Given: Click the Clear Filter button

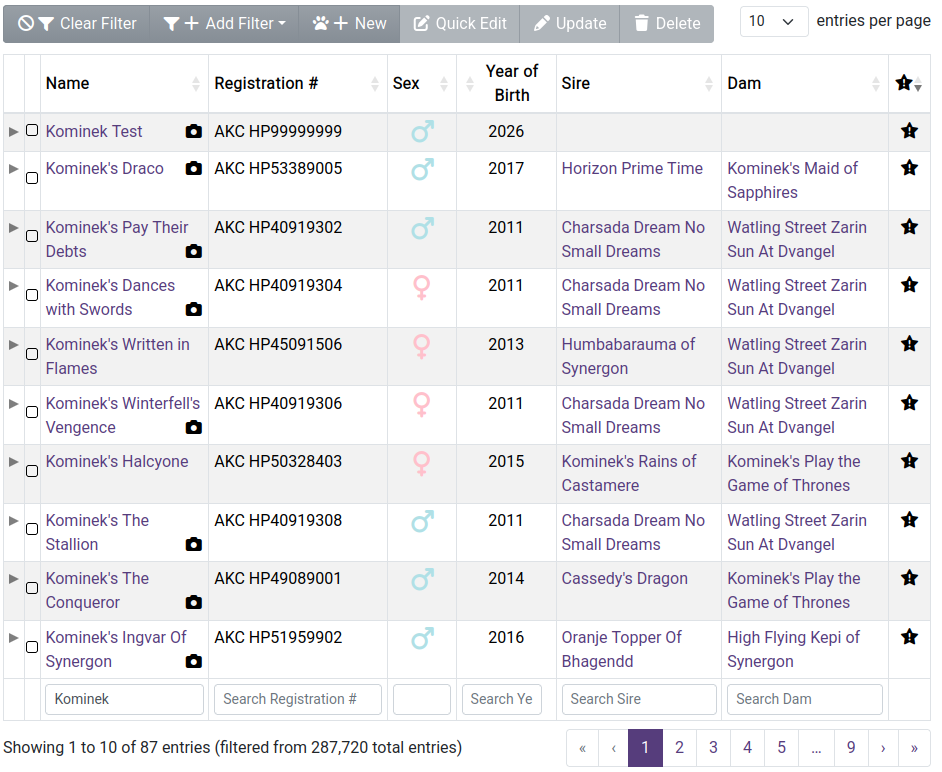Looking at the screenshot, I should (x=77, y=23).
